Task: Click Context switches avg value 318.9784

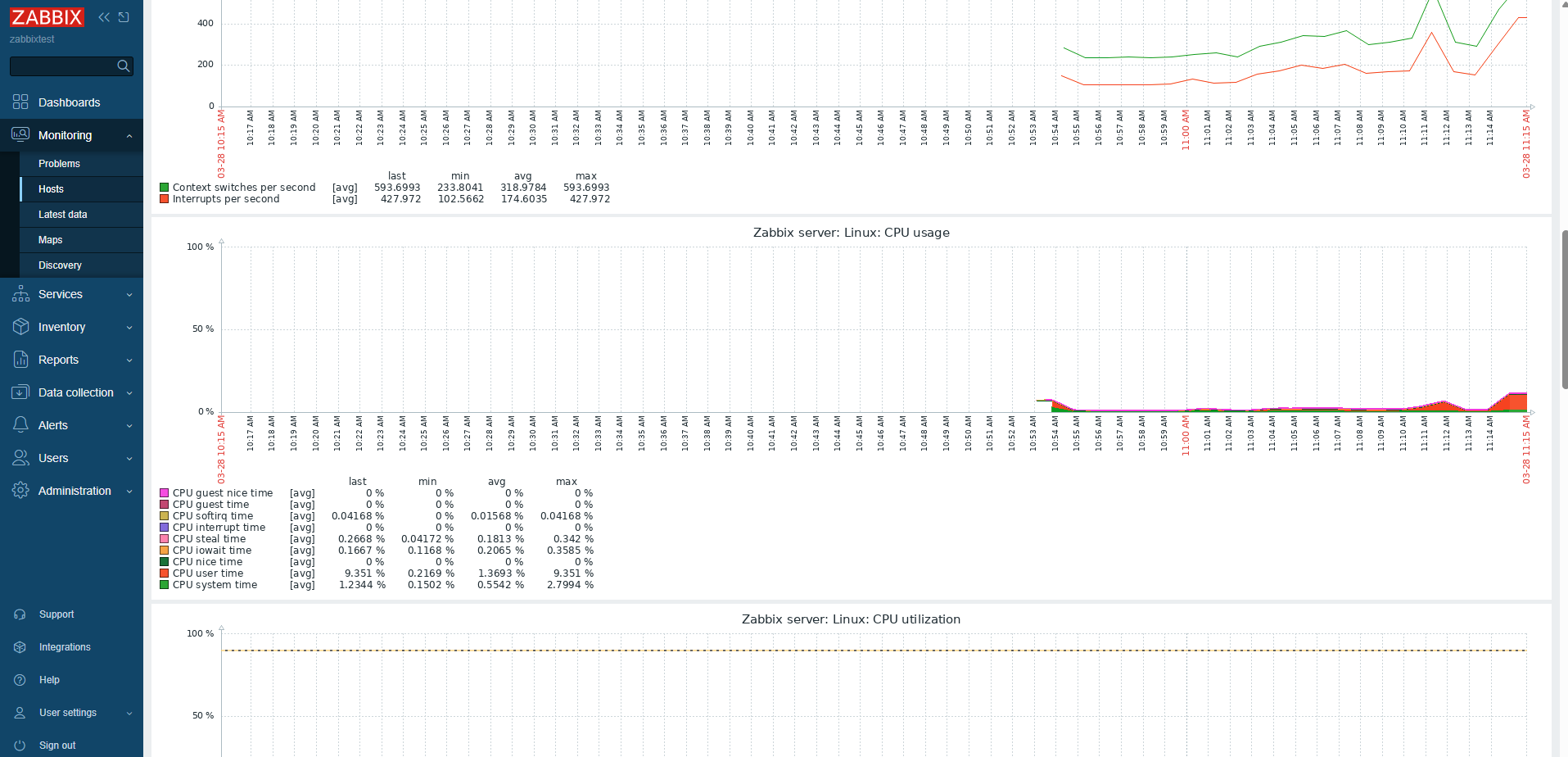Action: point(523,188)
